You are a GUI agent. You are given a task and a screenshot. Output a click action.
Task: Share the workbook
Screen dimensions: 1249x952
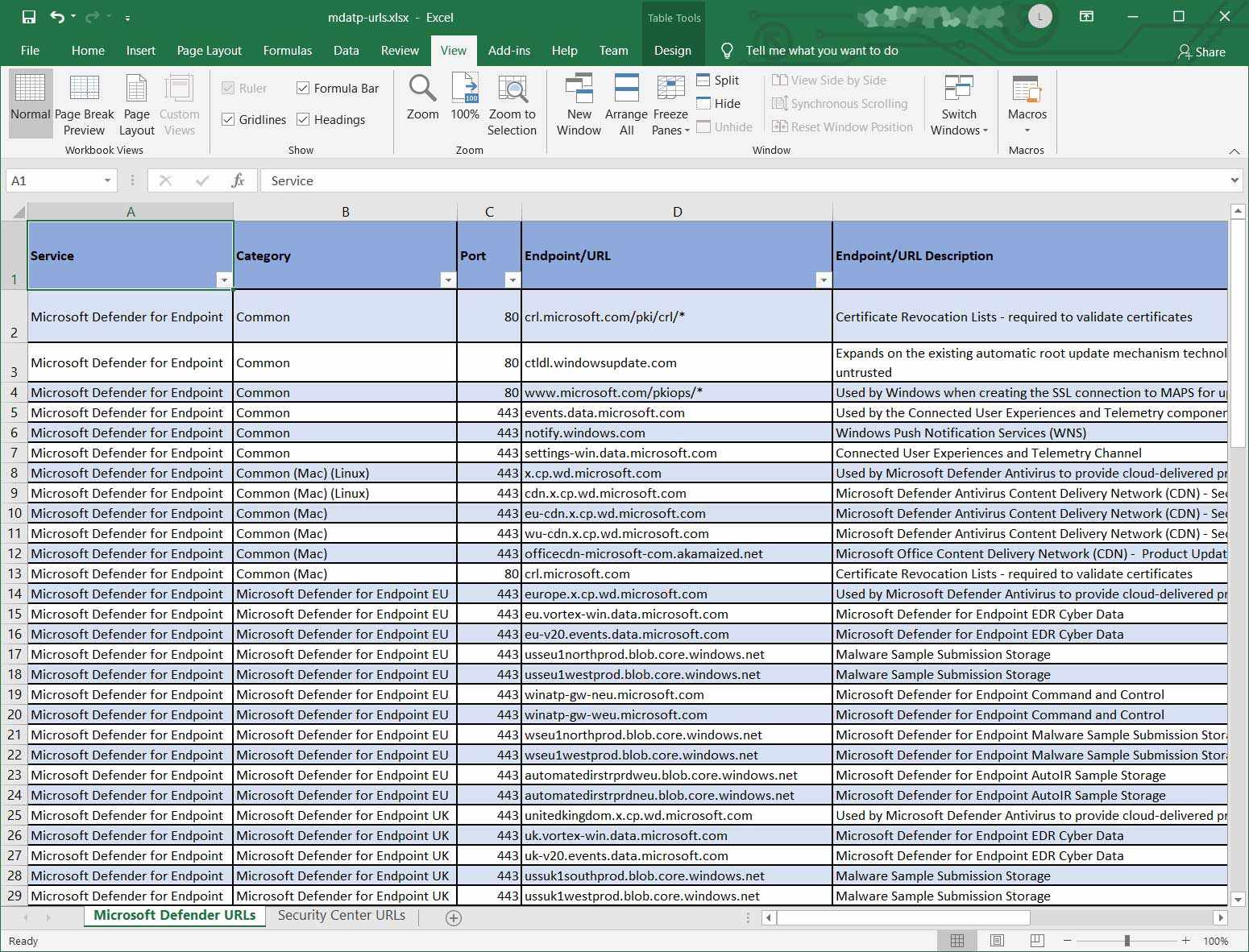pyautogui.click(x=1201, y=52)
